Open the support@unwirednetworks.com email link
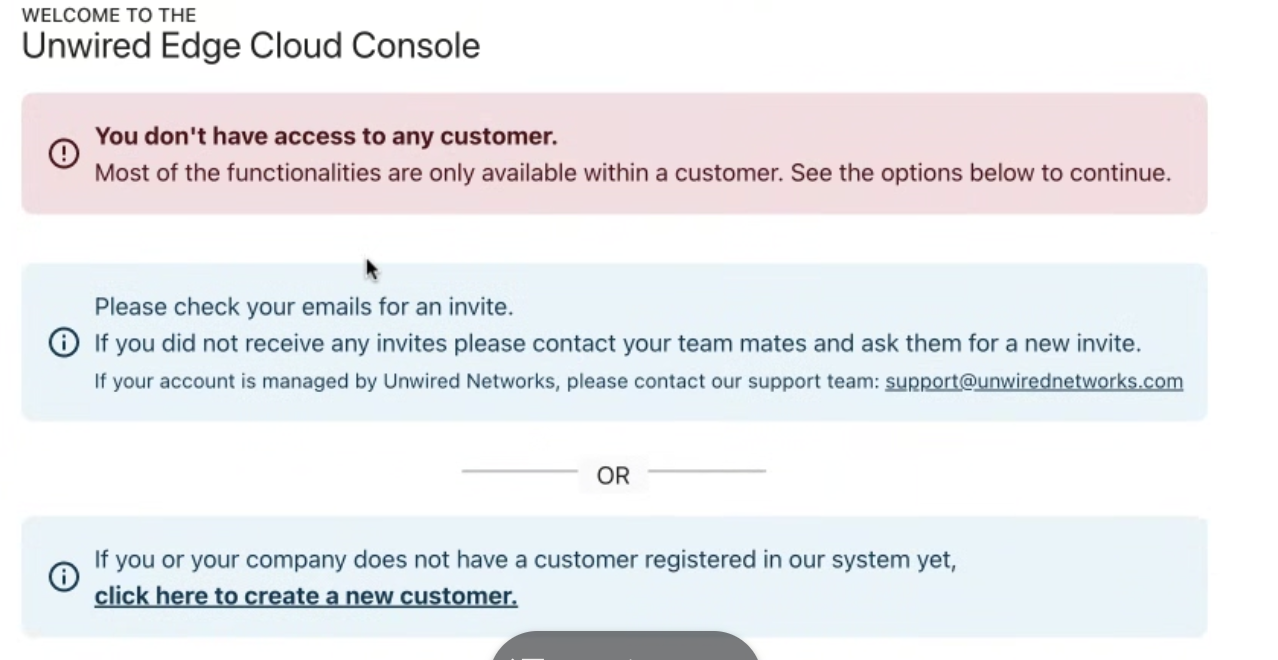Screen dimensions: 1278x660 1033,382
